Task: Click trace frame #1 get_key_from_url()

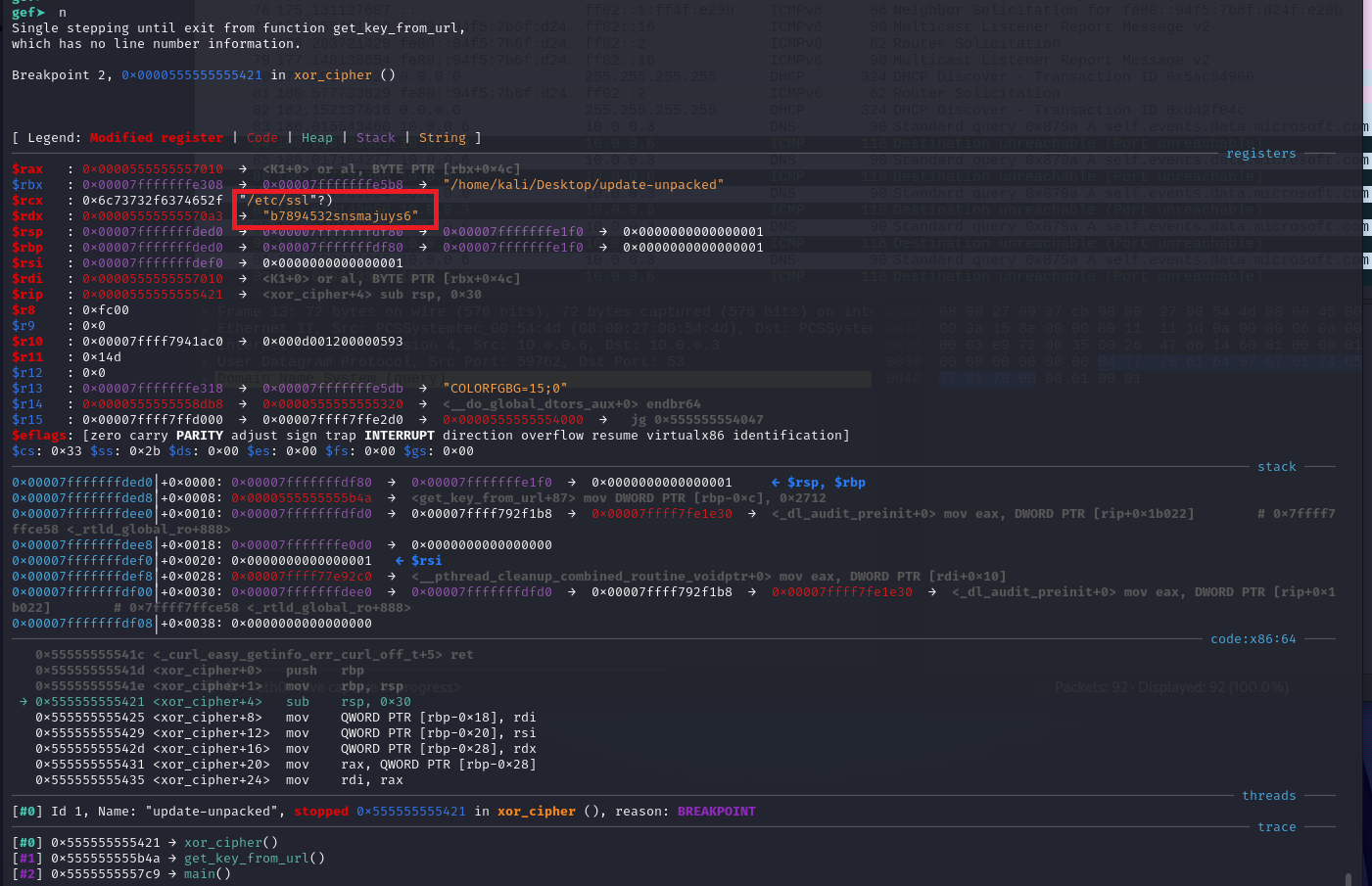Action: click(168, 859)
